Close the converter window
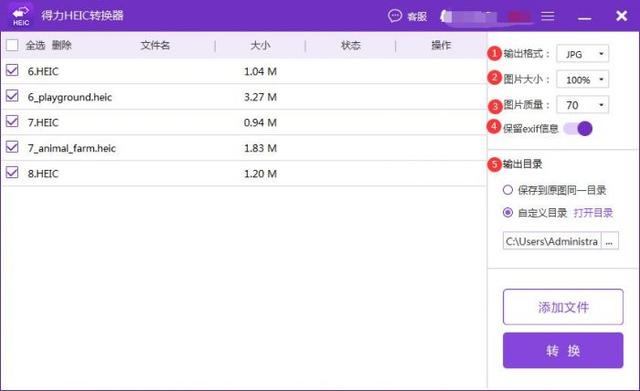 [621, 16]
